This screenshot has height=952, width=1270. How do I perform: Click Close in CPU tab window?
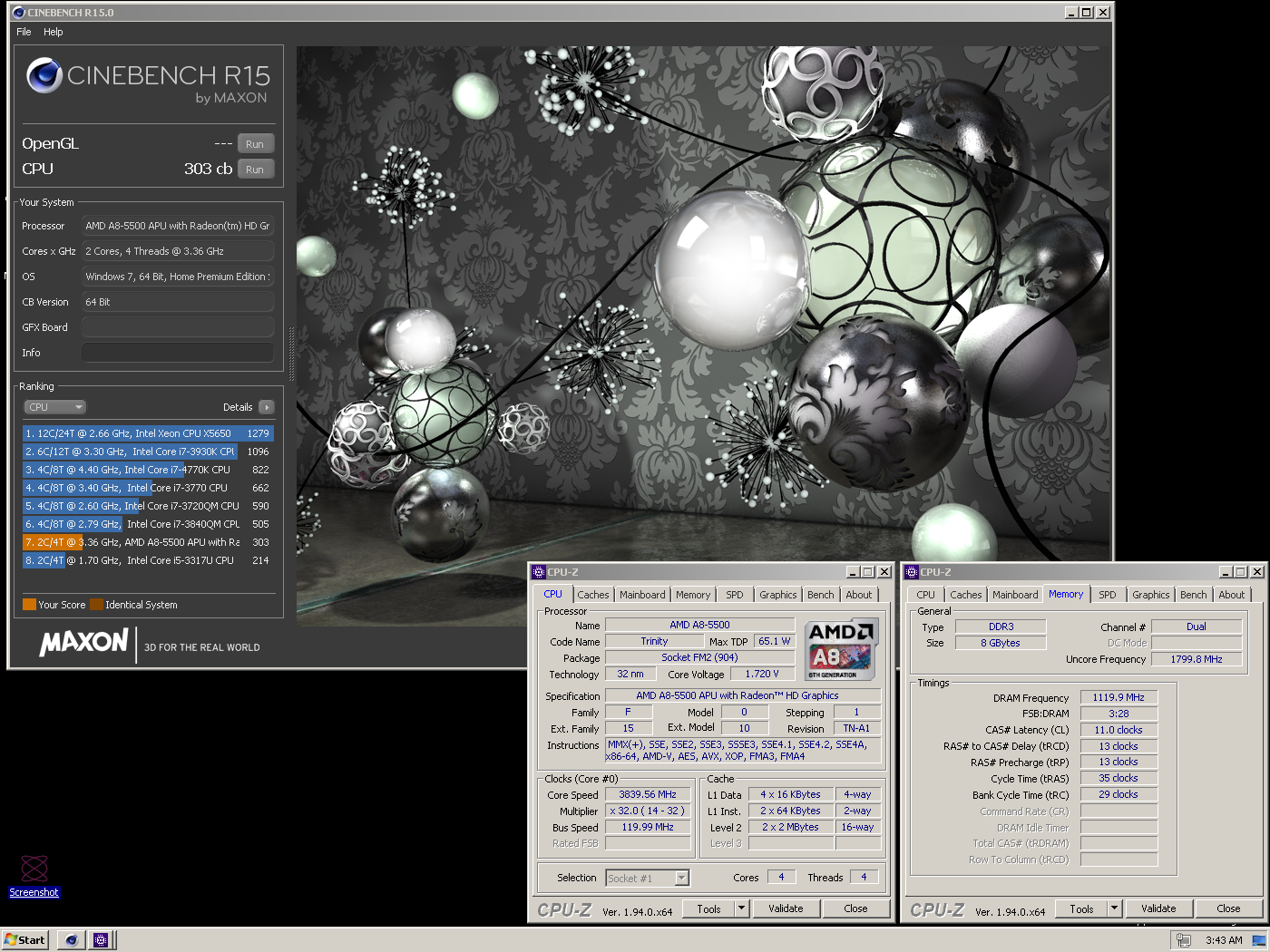pyautogui.click(x=855, y=908)
